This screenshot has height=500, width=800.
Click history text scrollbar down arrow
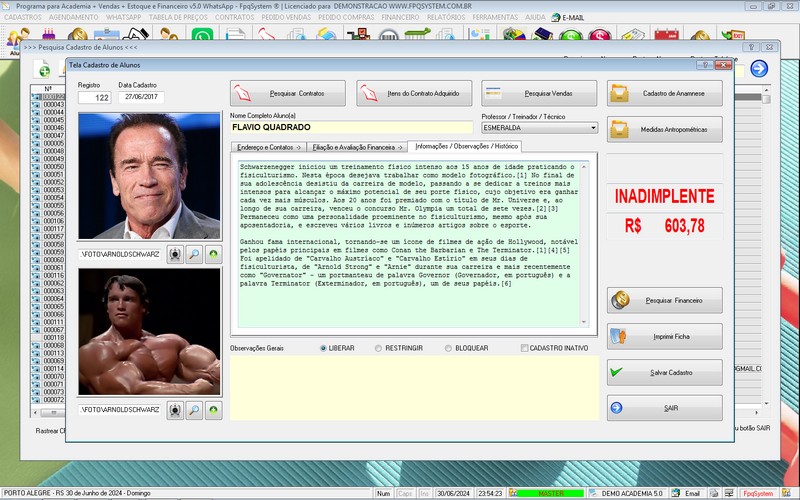click(x=584, y=322)
